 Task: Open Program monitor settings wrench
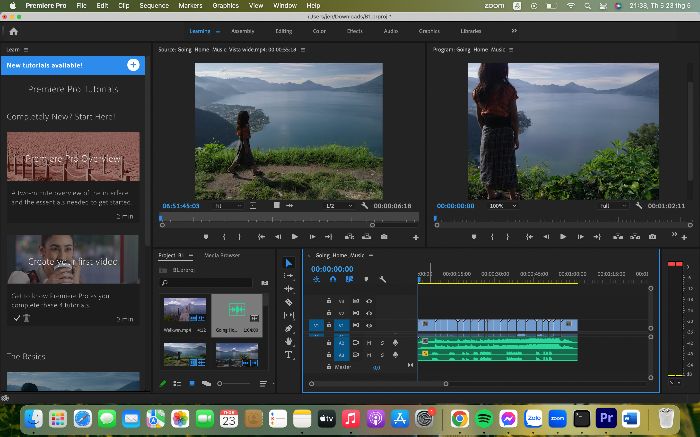click(639, 206)
